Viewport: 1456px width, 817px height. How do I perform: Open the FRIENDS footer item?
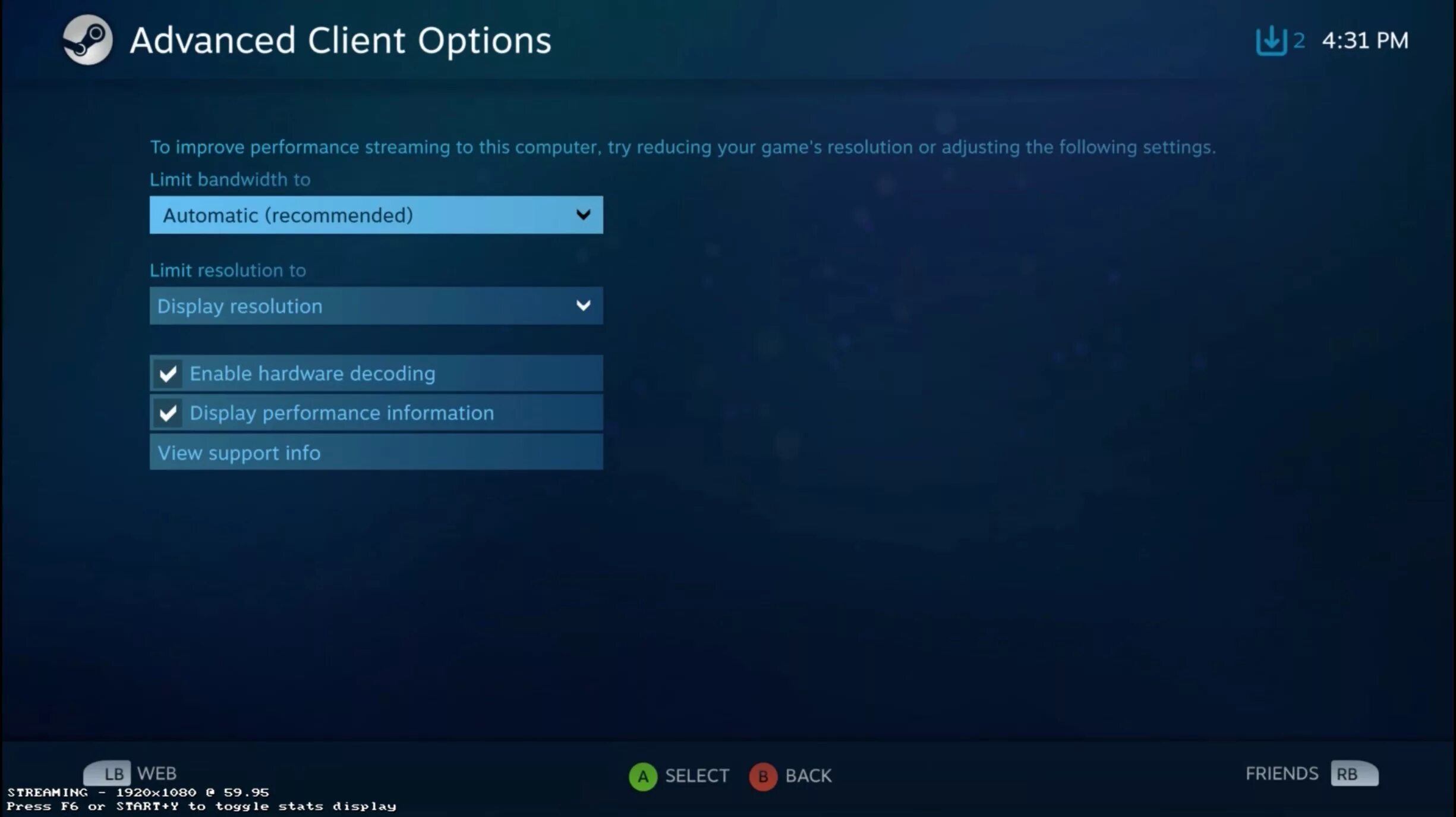[1281, 774]
